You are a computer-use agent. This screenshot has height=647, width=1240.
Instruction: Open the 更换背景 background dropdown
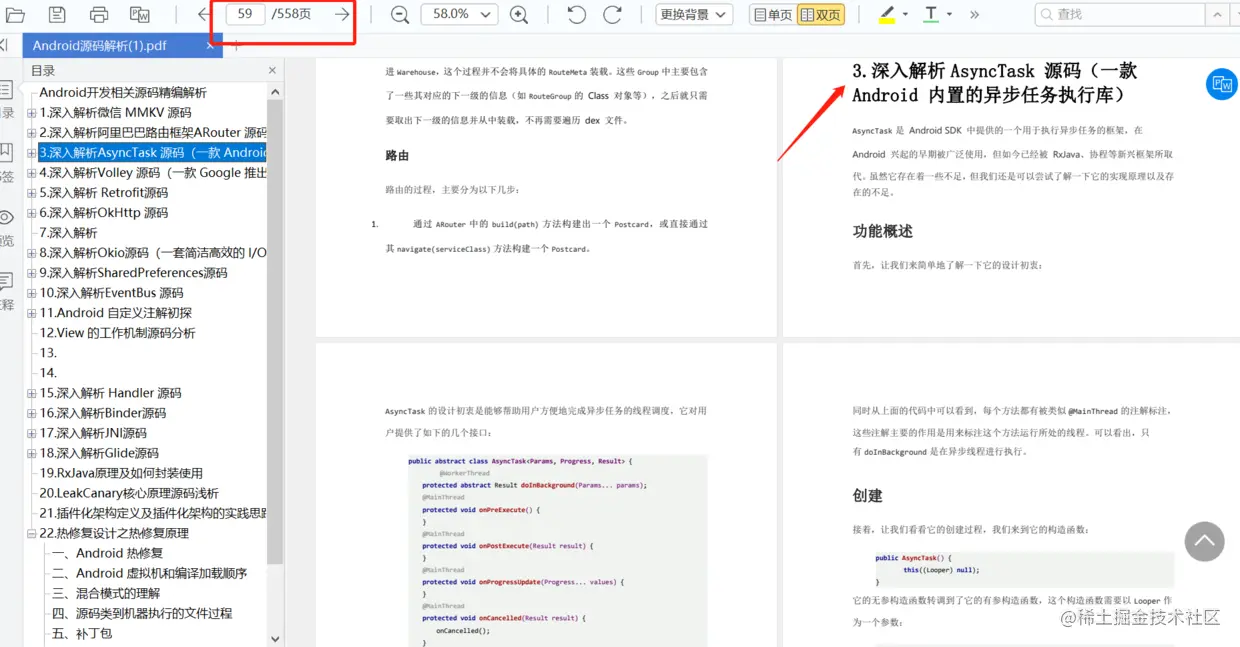[694, 14]
